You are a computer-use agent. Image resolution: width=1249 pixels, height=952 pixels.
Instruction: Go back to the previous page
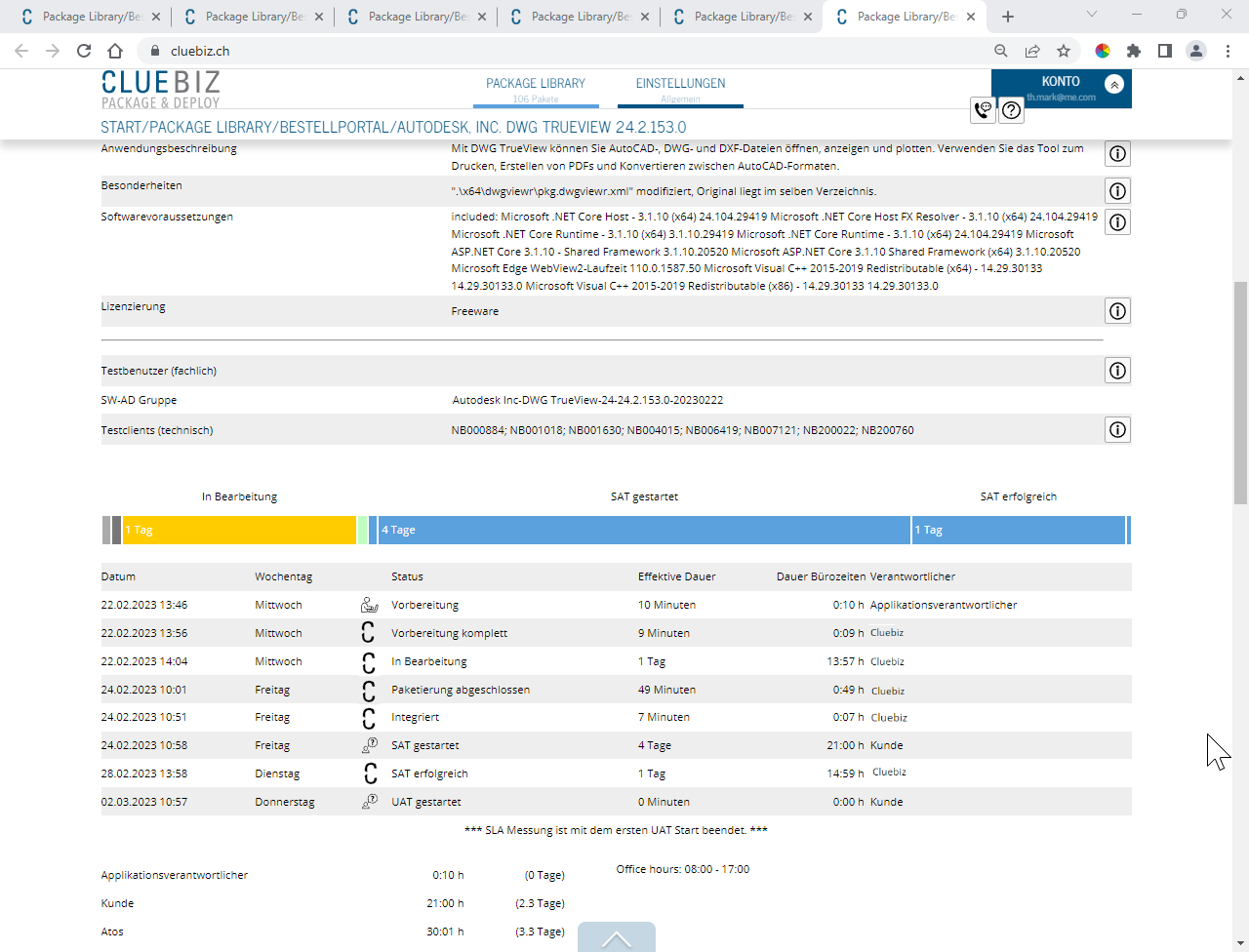[x=21, y=51]
